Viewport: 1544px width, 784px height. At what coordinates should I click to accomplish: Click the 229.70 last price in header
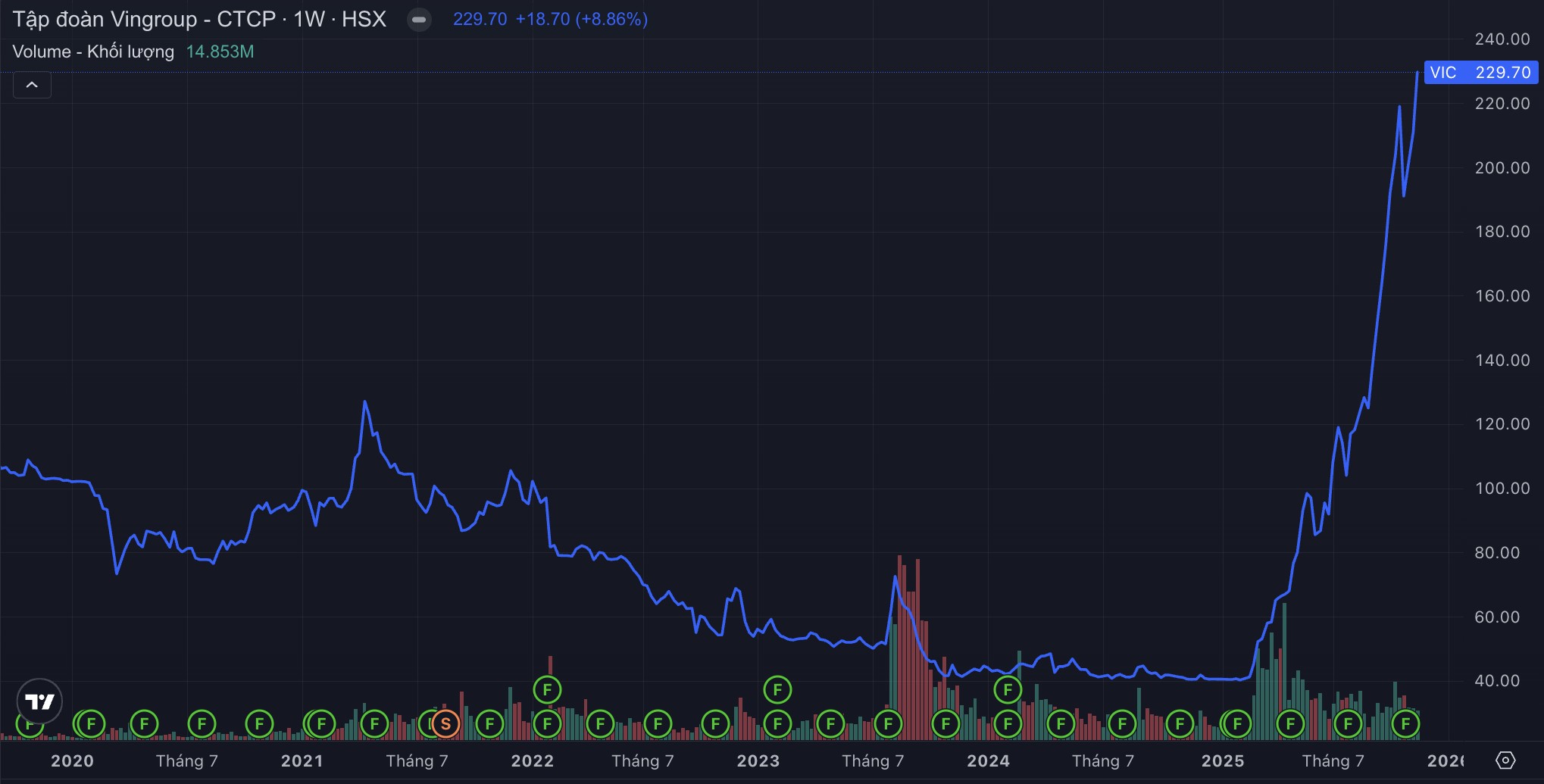[x=480, y=20]
